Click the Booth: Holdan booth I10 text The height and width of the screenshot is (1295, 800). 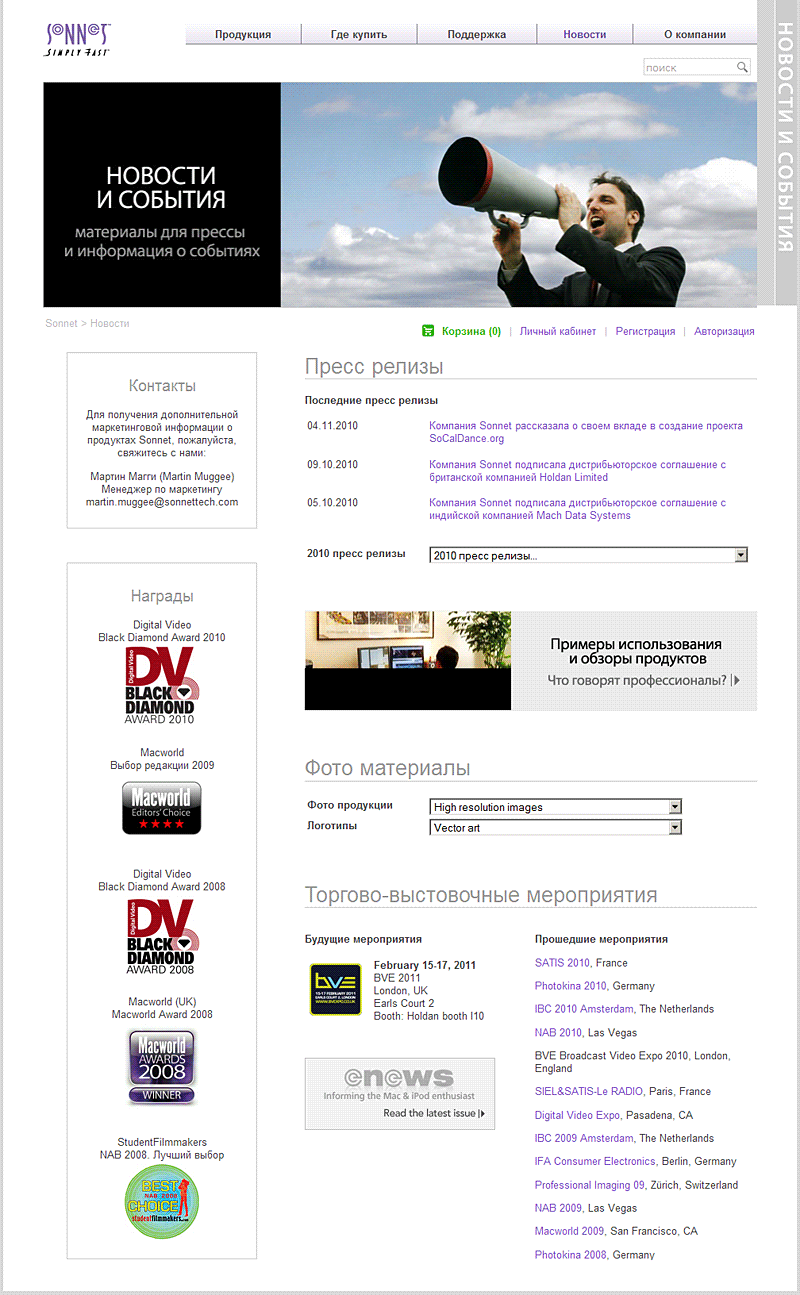[x=429, y=1016]
